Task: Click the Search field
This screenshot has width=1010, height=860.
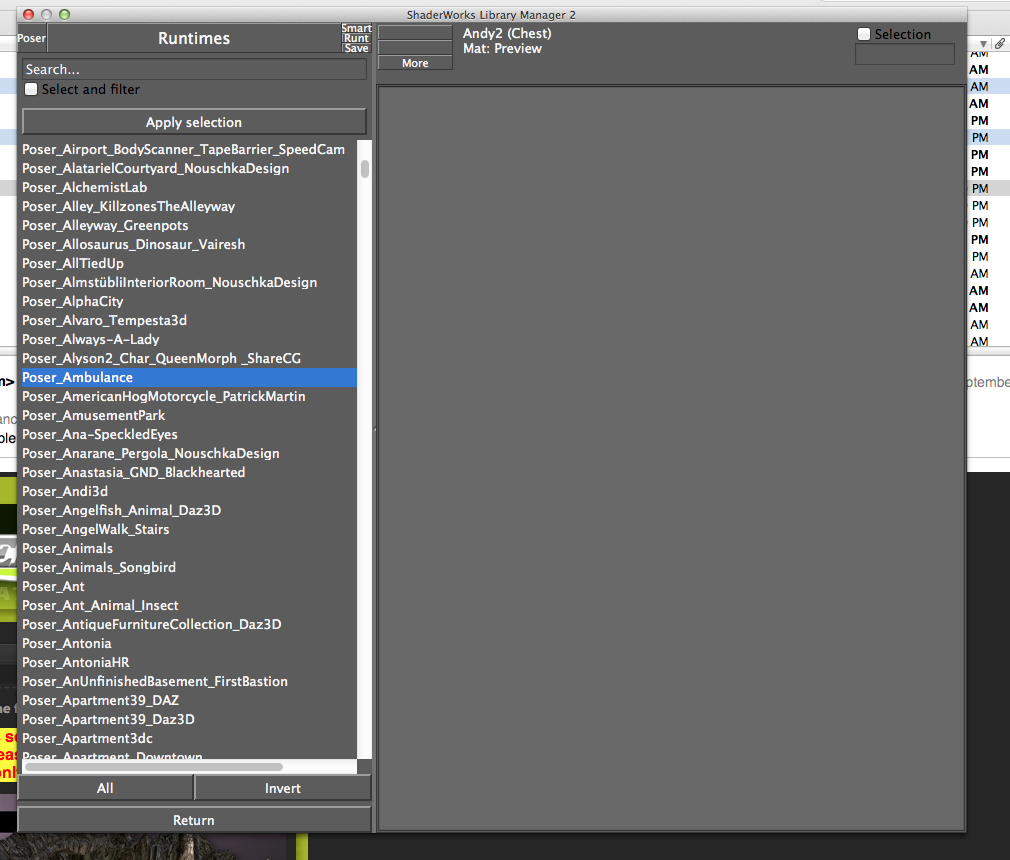Action: [x=194, y=69]
